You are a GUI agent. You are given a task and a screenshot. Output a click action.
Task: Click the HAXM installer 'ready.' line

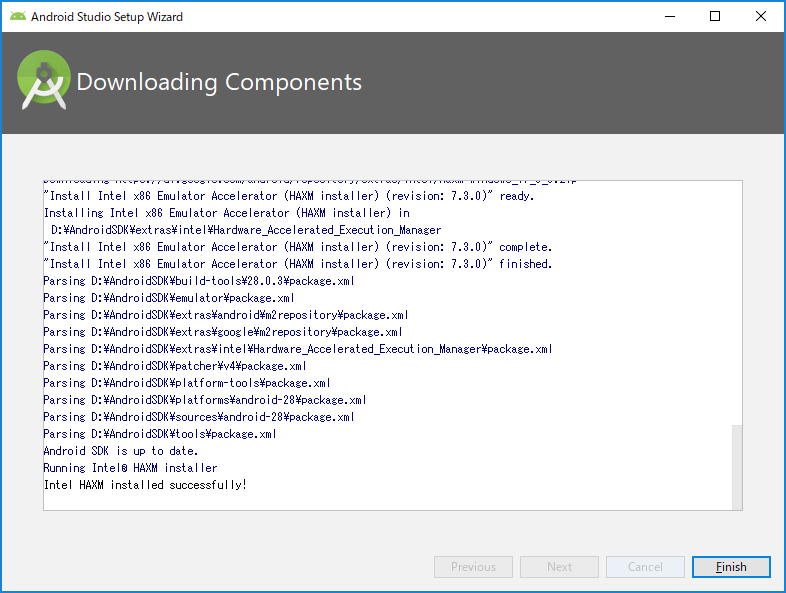tap(289, 195)
